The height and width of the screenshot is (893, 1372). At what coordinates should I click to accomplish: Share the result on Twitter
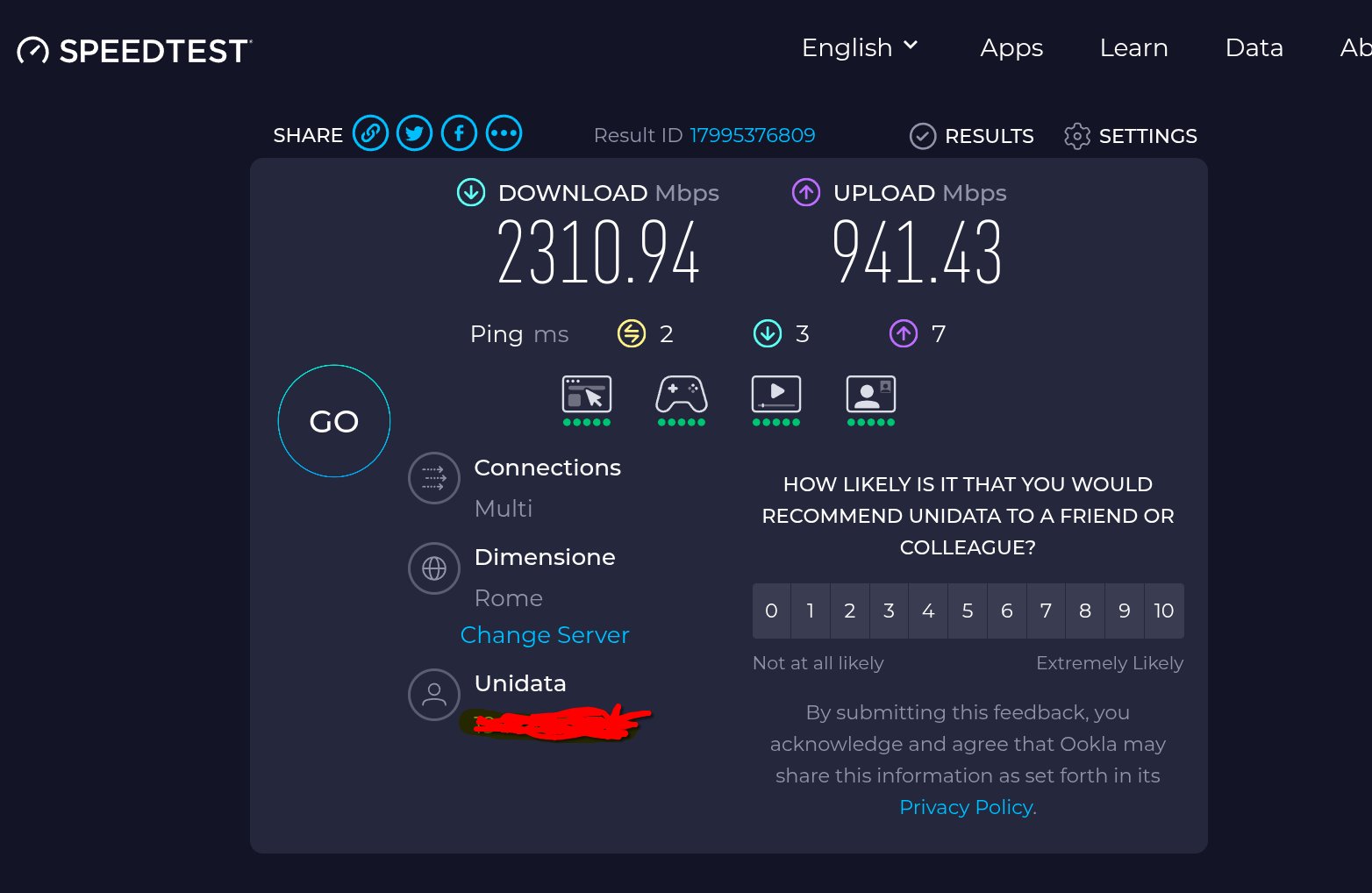pyautogui.click(x=415, y=134)
